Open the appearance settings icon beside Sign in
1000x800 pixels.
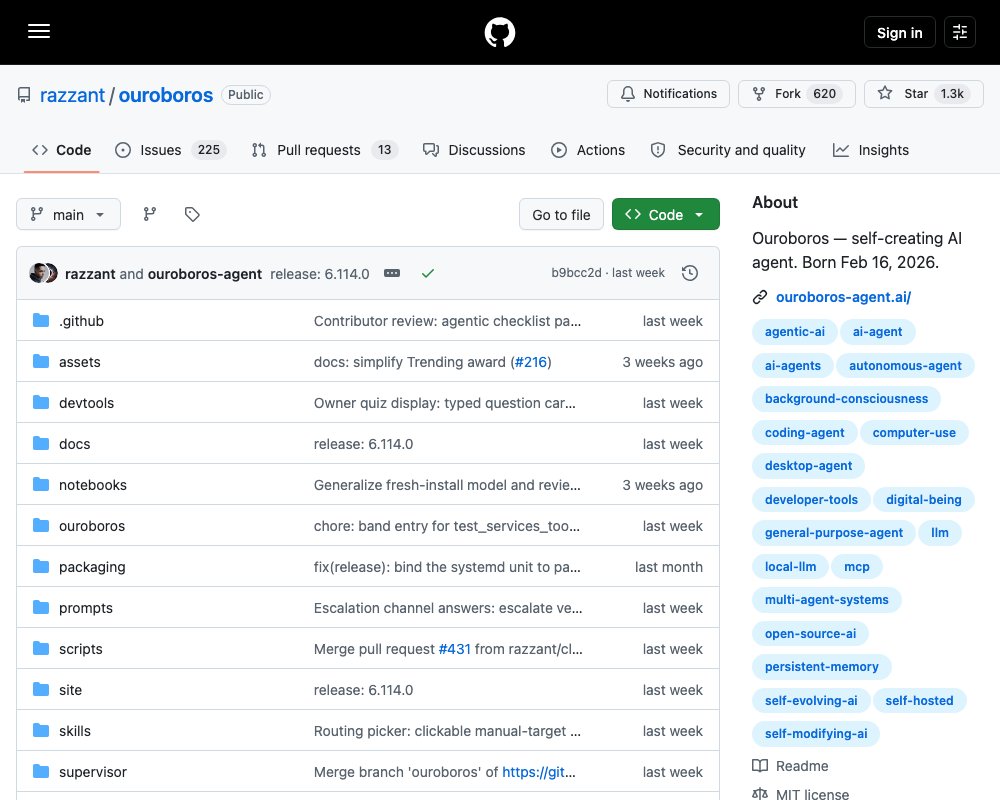pyautogui.click(x=960, y=32)
